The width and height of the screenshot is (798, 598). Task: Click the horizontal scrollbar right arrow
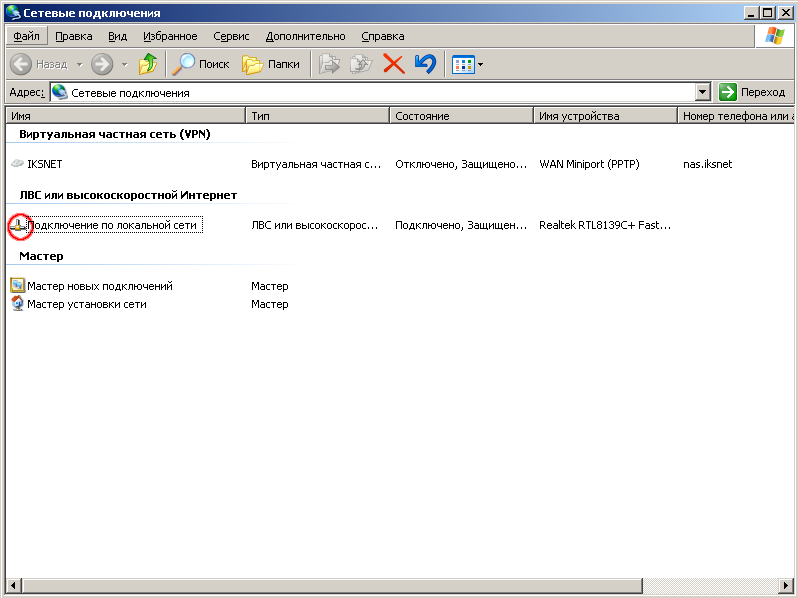(x=786, y=585)
